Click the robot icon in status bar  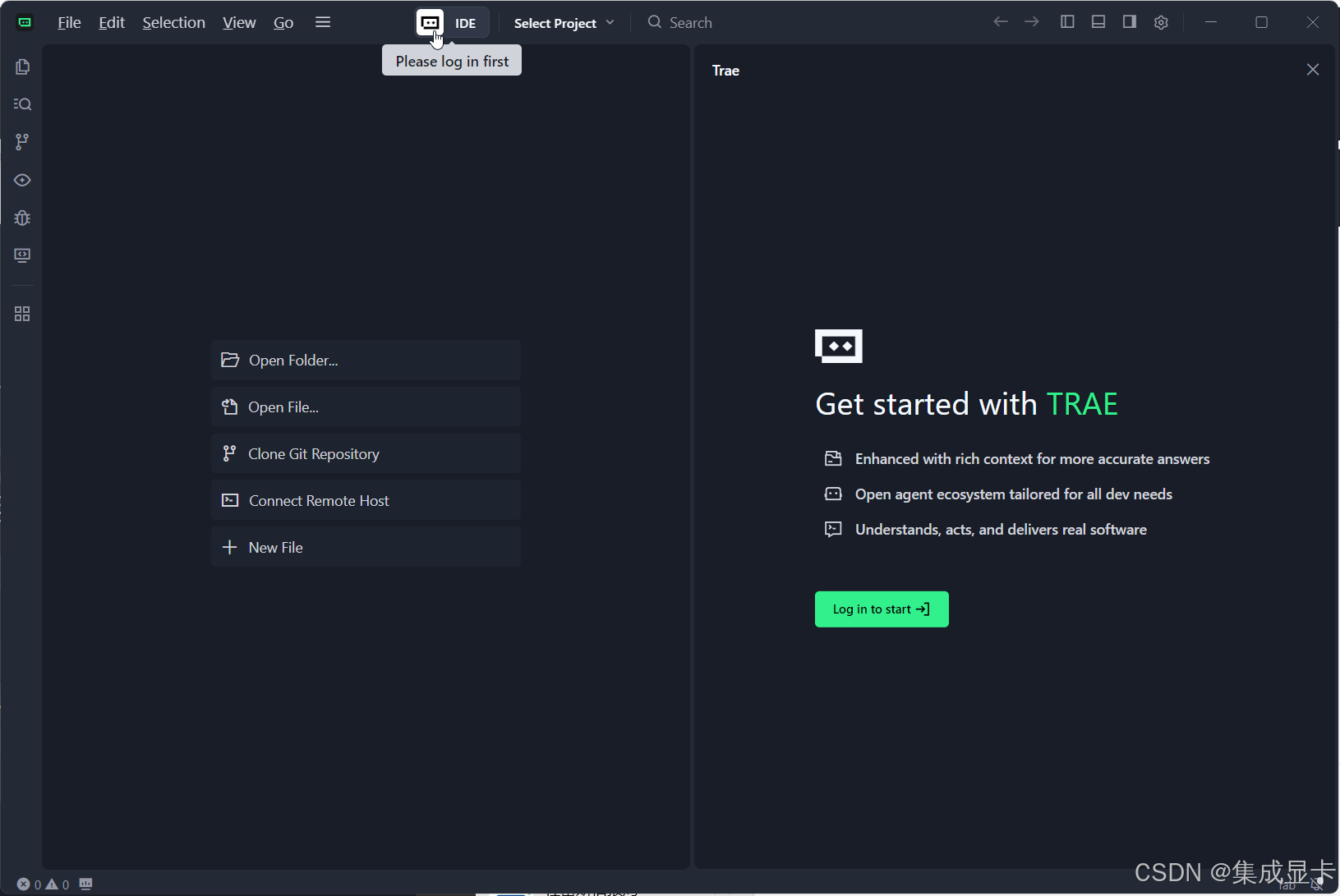point(85,885)
